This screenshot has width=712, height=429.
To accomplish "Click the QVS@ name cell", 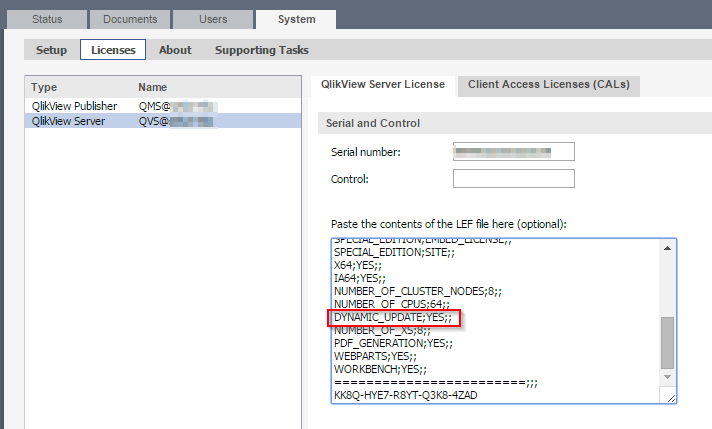I will click(x=177, y=121).
